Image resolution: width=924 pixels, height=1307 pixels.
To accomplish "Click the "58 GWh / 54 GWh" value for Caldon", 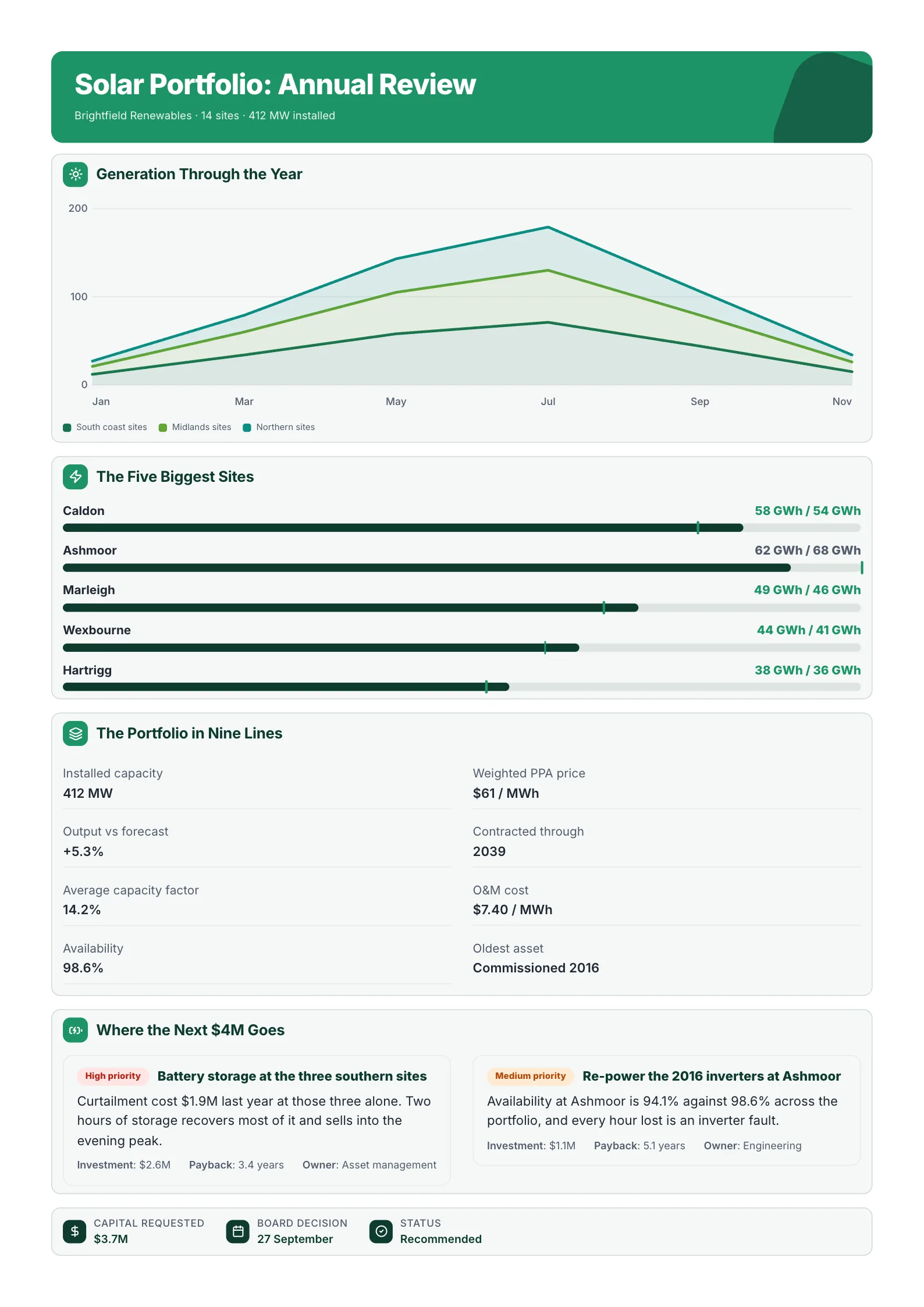I will (x=808, y=511).
